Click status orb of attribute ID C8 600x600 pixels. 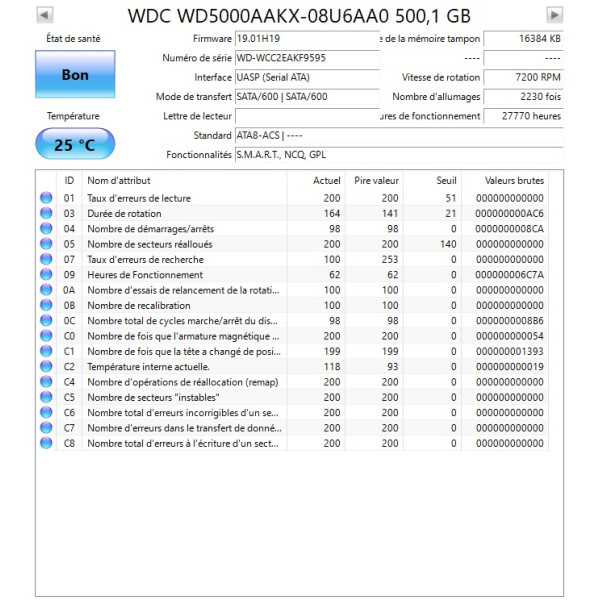(46, 443)
